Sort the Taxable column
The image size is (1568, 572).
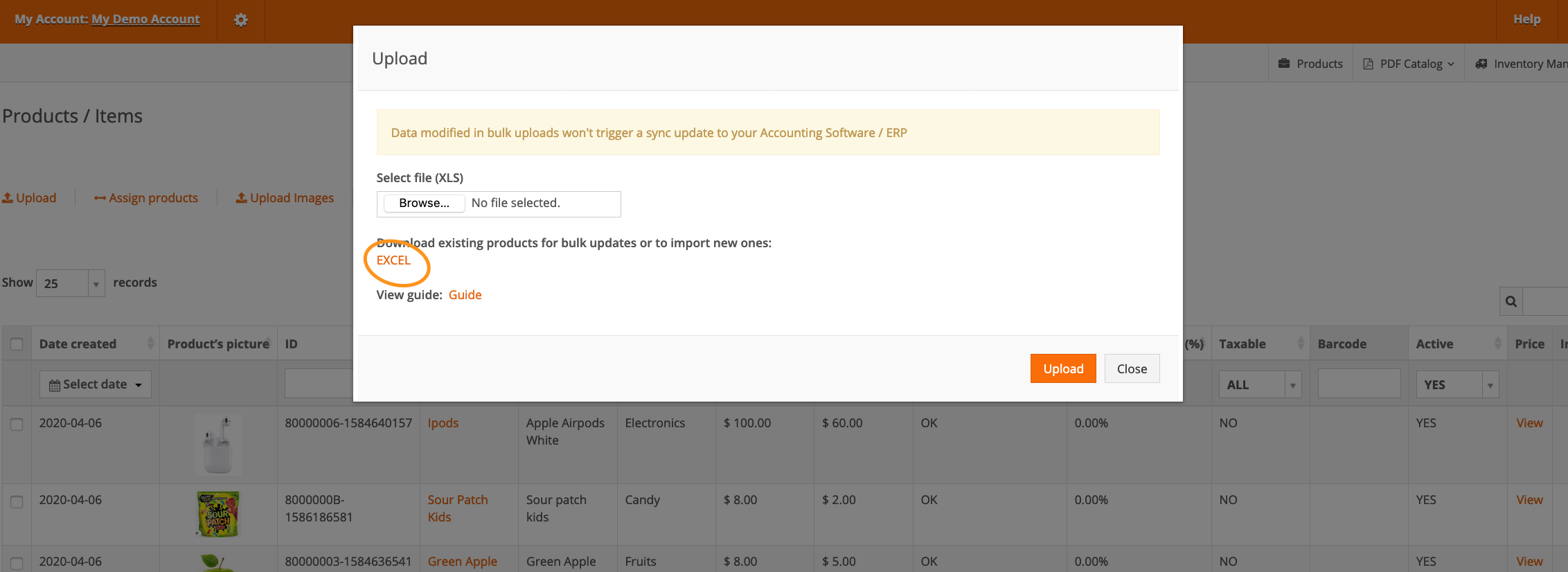(1300, 343)
